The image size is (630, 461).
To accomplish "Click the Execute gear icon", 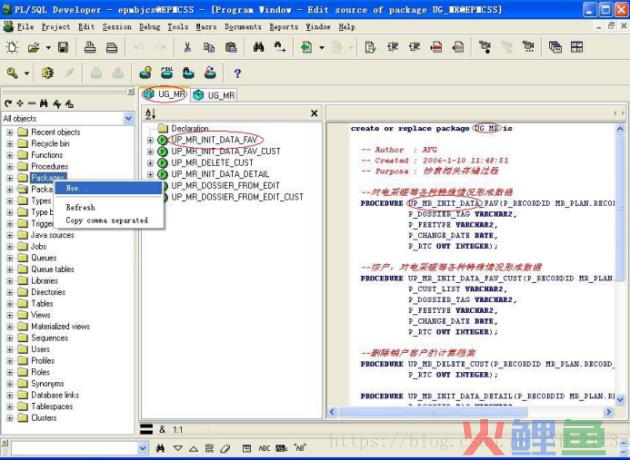I will 48,73.
